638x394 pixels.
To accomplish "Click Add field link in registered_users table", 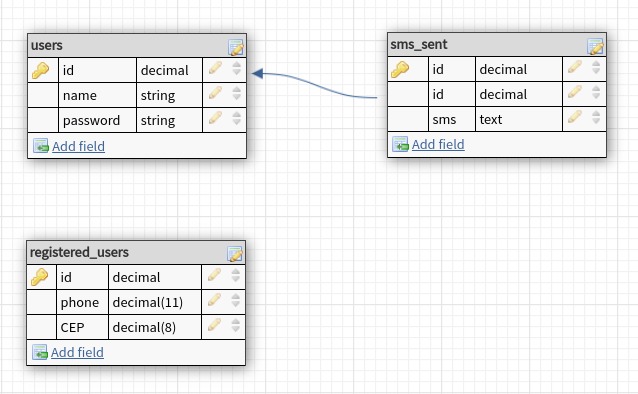I will (77, 352).
